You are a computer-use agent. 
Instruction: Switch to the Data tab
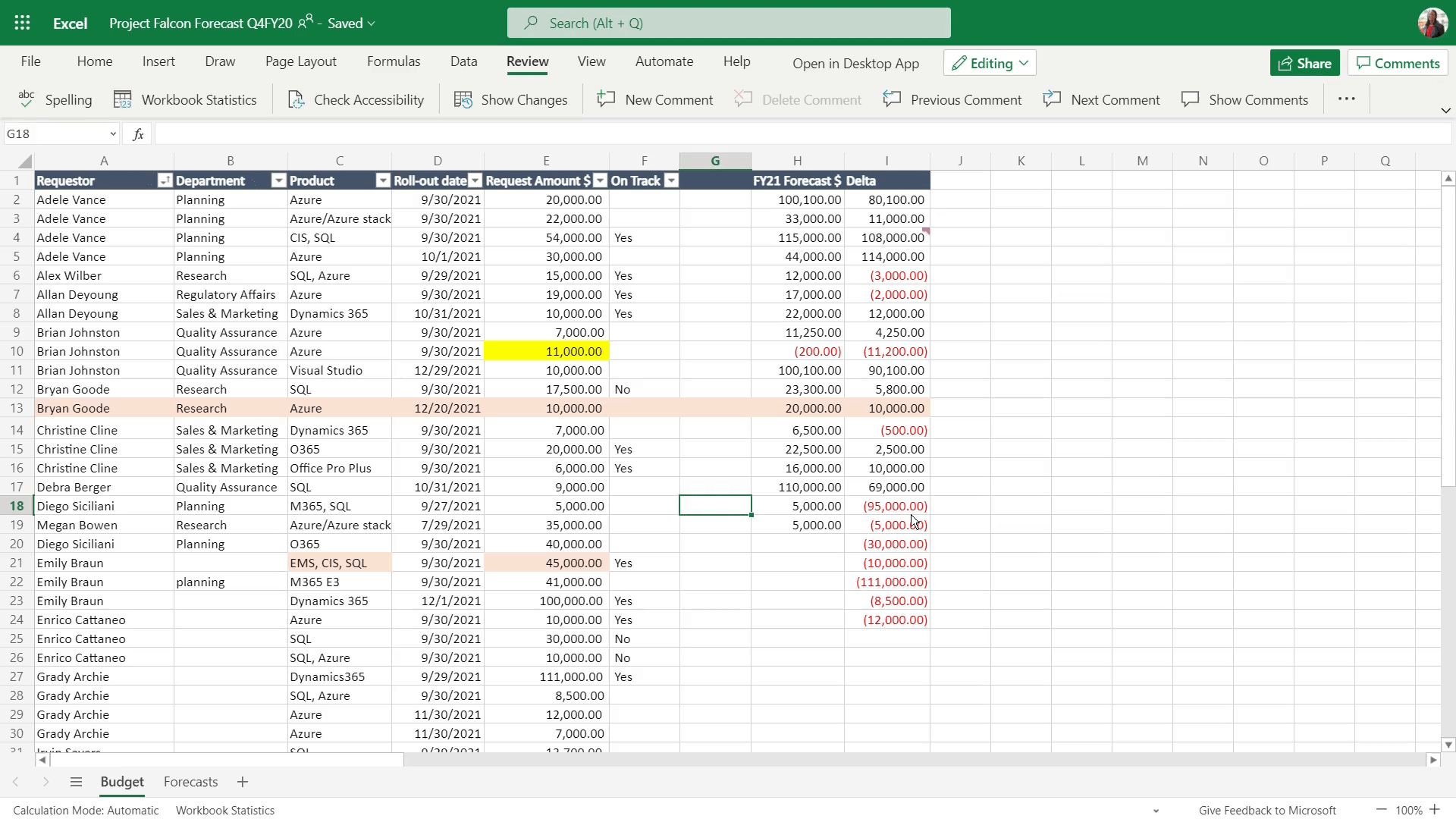coord(463,61)
